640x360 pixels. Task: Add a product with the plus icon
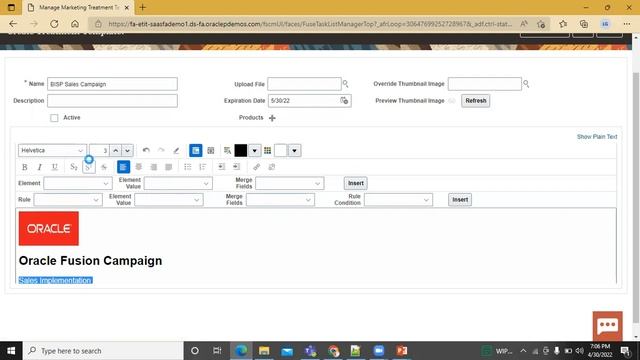(x=272, y=118)
